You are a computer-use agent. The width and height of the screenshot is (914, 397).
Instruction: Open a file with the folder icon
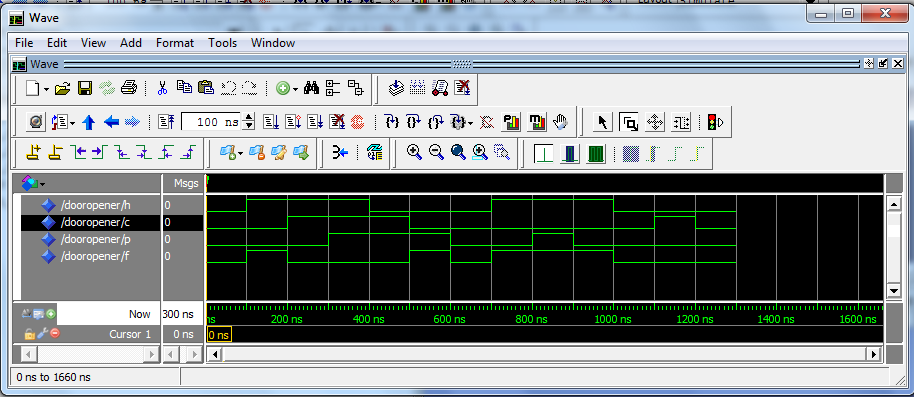pos(62,88)
